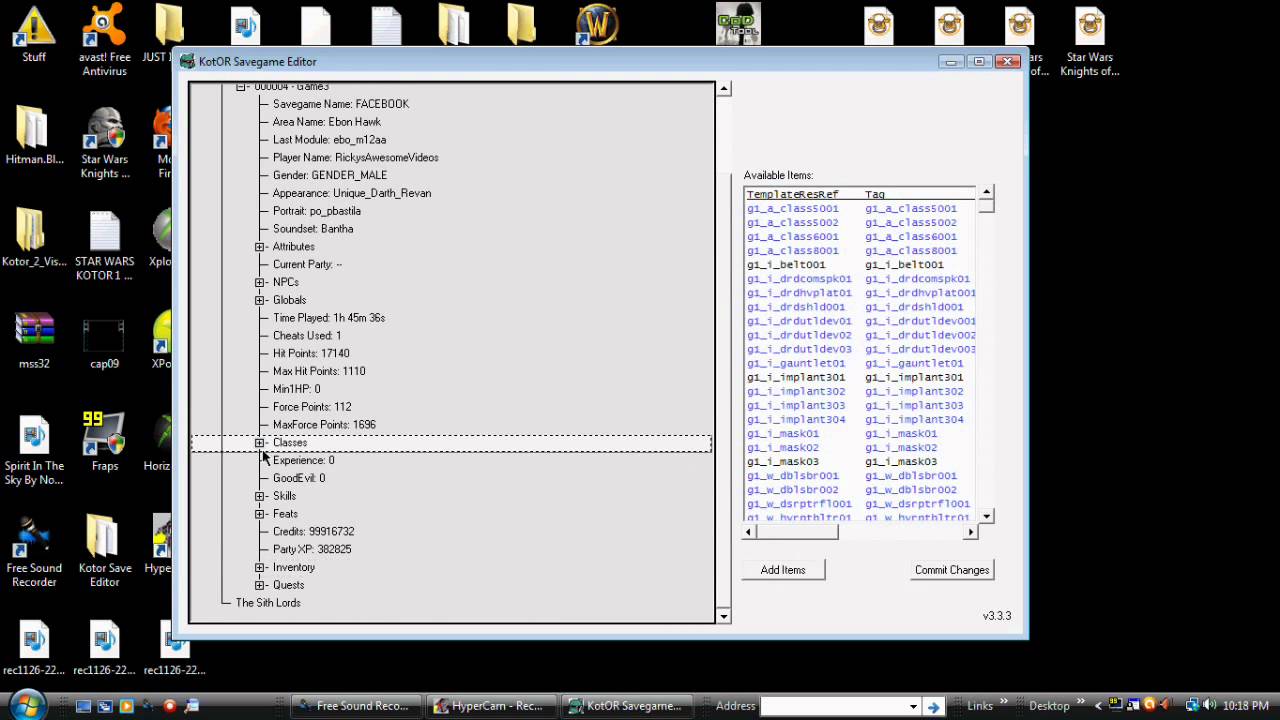The image size is (1280, 720).
Task: Launch avast! Free Antivirus shortcut
Action: 105,40
